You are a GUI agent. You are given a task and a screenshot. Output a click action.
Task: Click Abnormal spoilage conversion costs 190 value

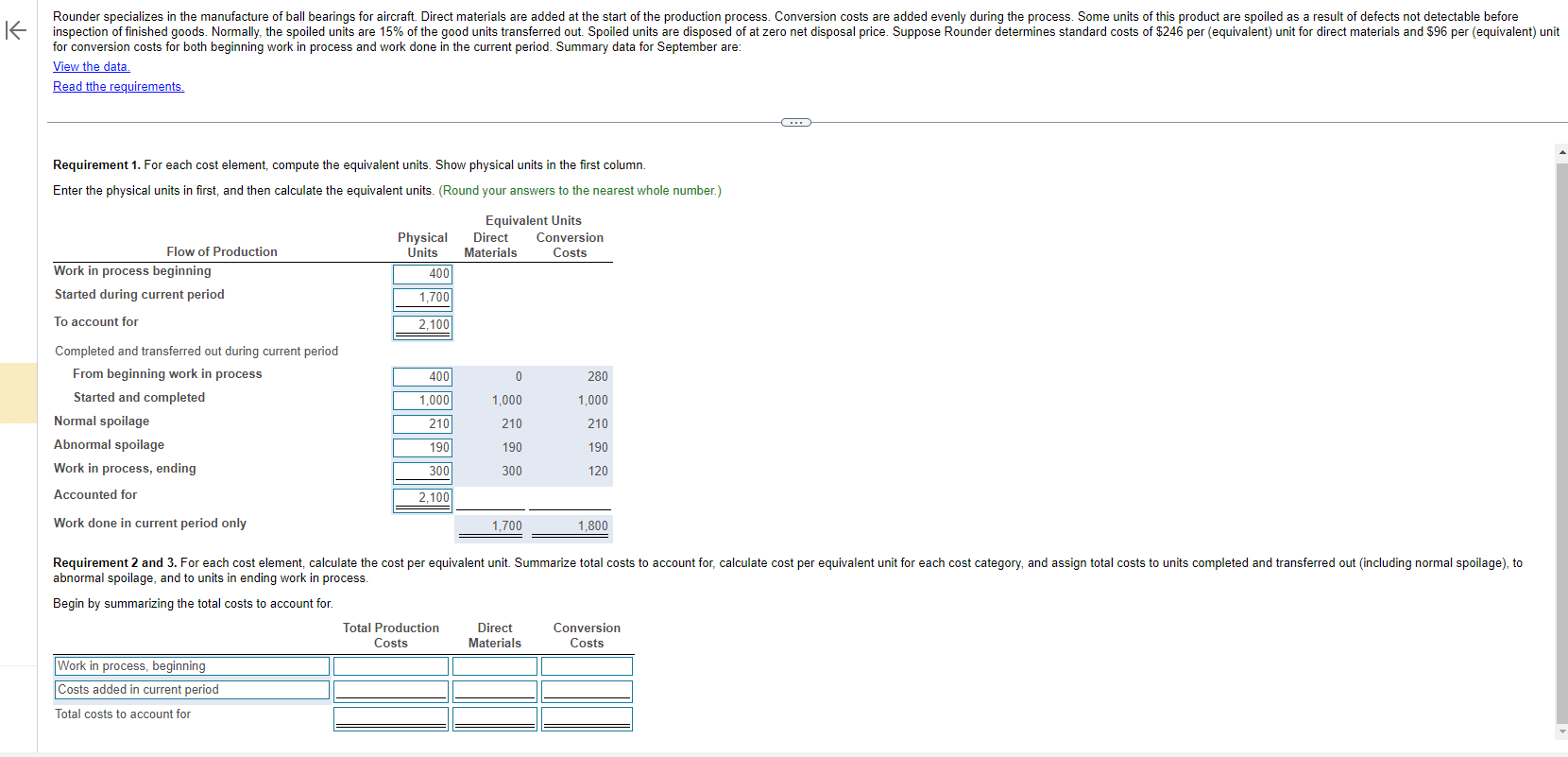pyautogui.click(x=598, y=447)
